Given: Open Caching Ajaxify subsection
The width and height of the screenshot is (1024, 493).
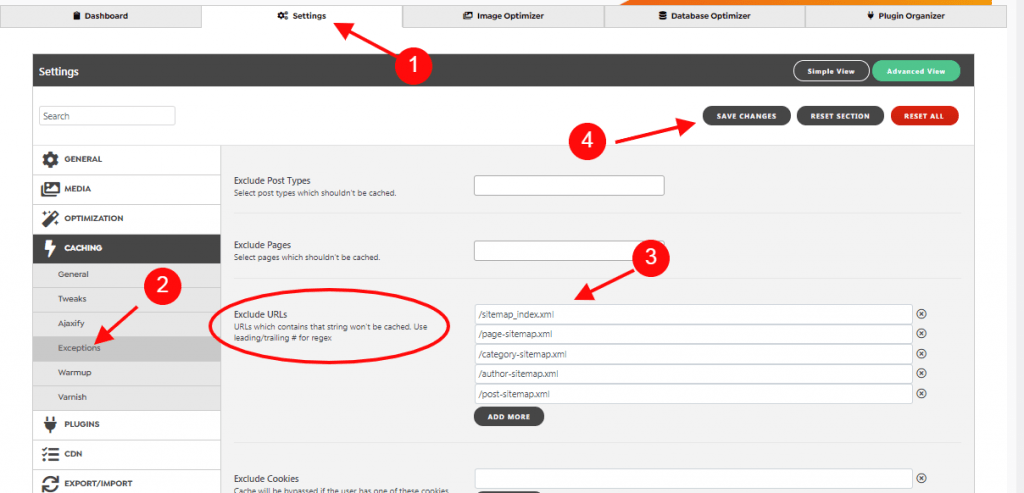Looking at the screenshot, I should pos(127,324).
